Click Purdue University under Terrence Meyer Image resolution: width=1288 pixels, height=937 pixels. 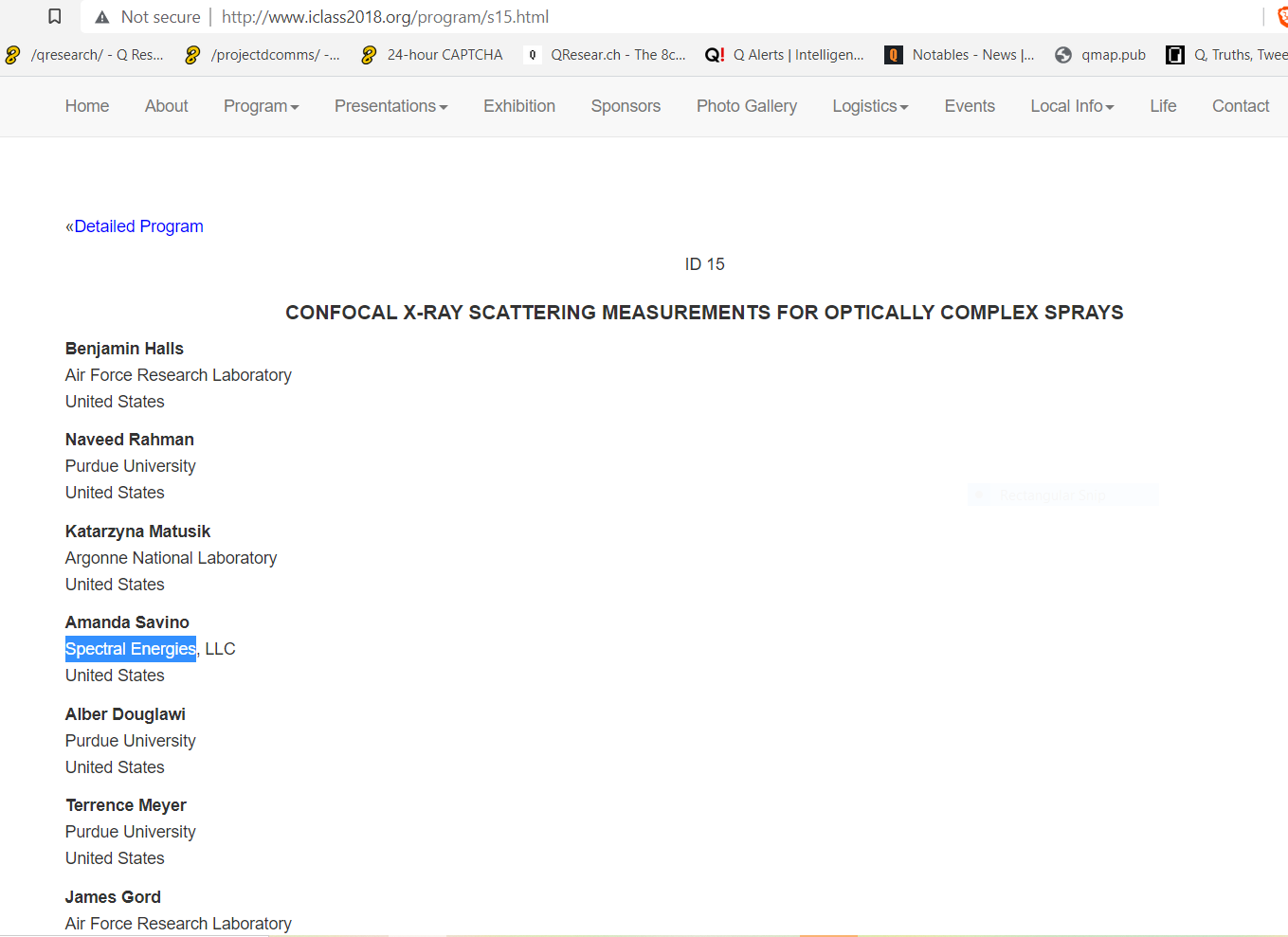tap(131, 832)
